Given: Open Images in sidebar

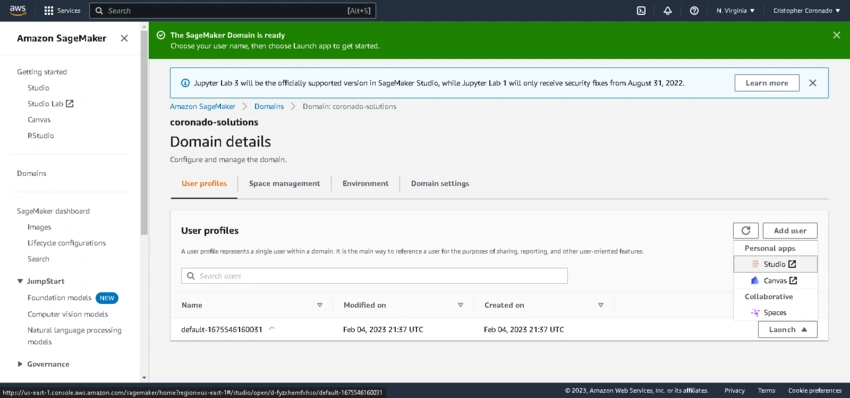Looking at the screenshot, I should [39, 227].
